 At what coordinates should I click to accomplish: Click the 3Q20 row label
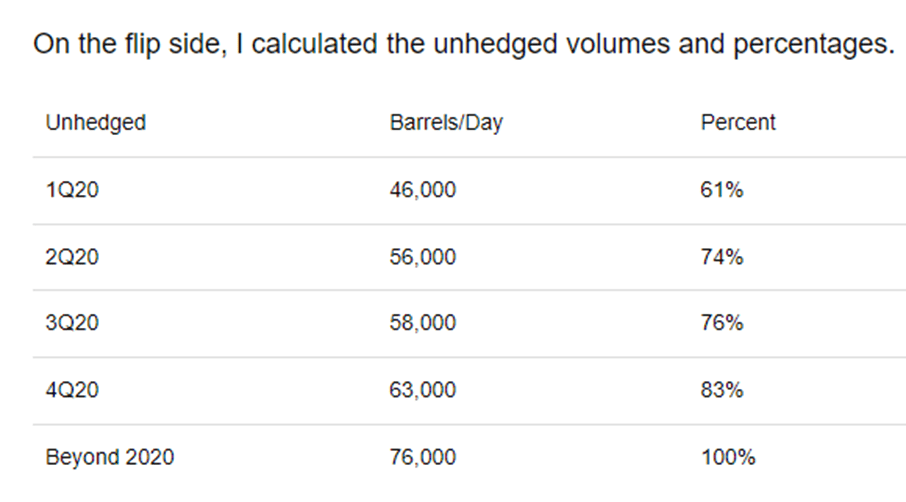(72, 323)
